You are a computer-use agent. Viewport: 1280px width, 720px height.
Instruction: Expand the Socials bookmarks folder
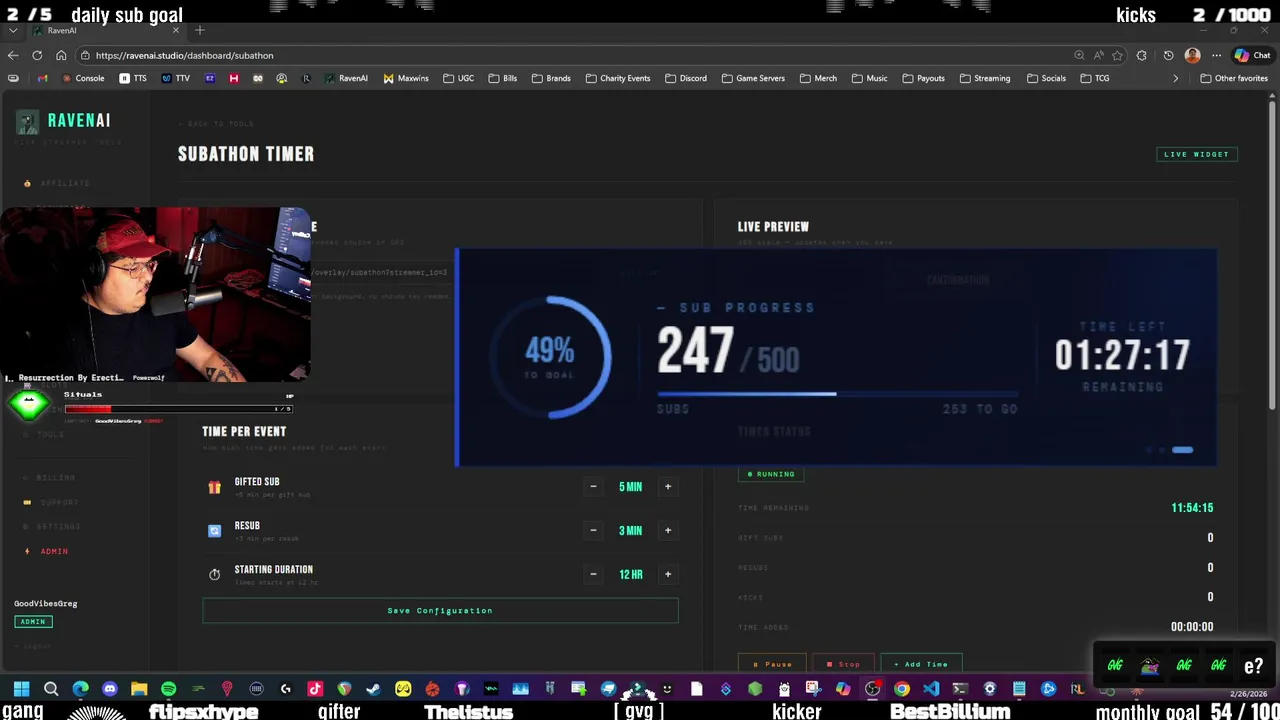(x=1047, y=78)
